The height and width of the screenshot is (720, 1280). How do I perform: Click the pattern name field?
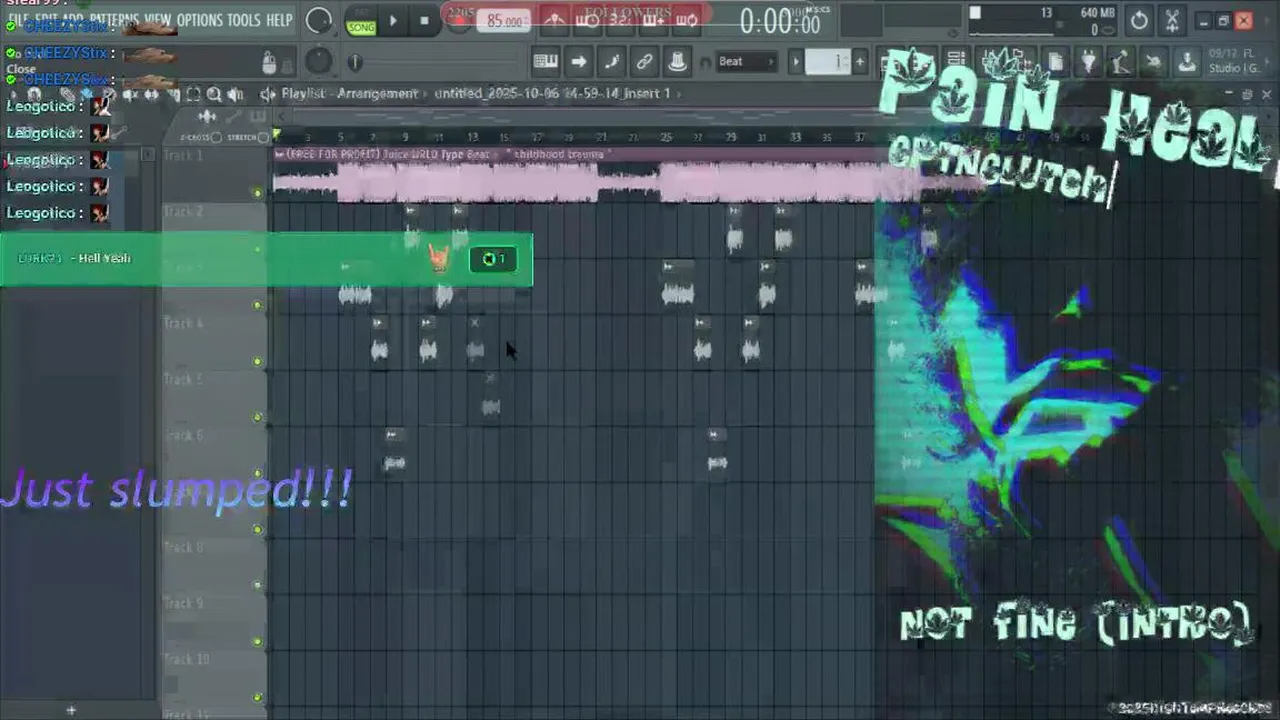point(828,62)
